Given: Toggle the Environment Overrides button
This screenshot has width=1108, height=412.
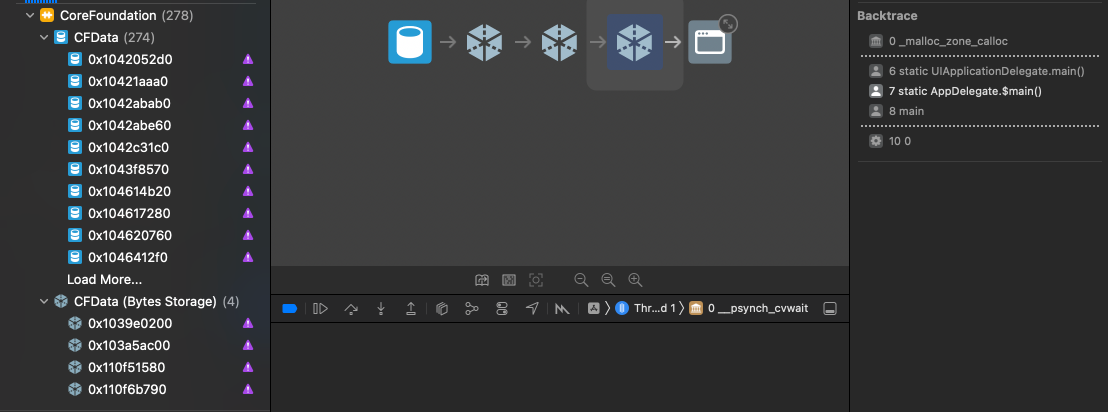Looking at the screenshot, I should click(x=502, y=309).
